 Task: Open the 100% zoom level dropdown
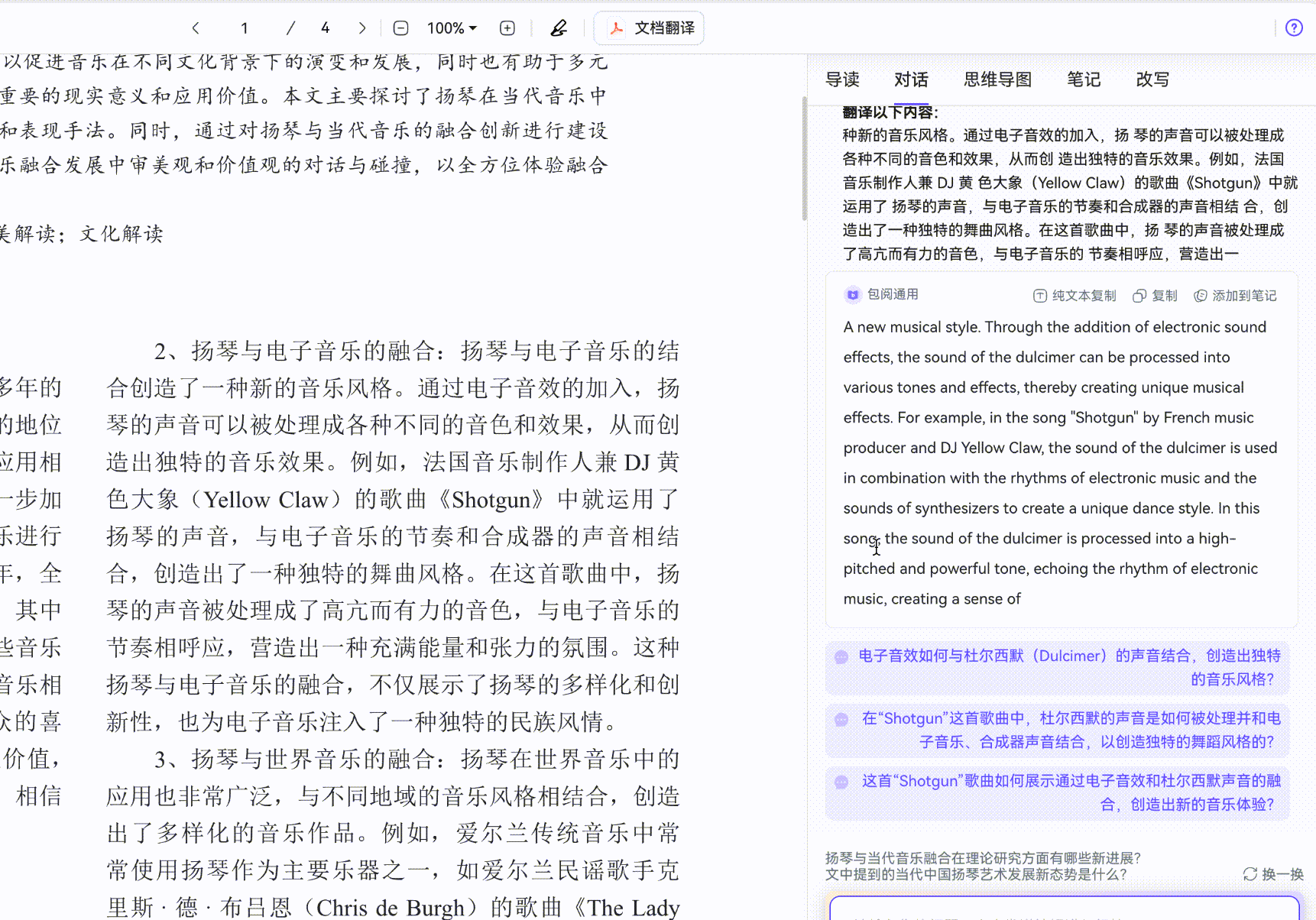point(452,28)
